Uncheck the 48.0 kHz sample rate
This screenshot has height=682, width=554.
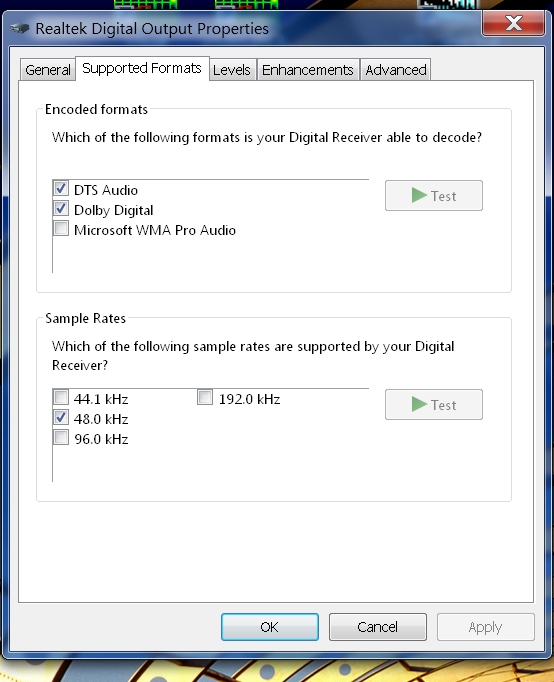[x=61, y=418]
